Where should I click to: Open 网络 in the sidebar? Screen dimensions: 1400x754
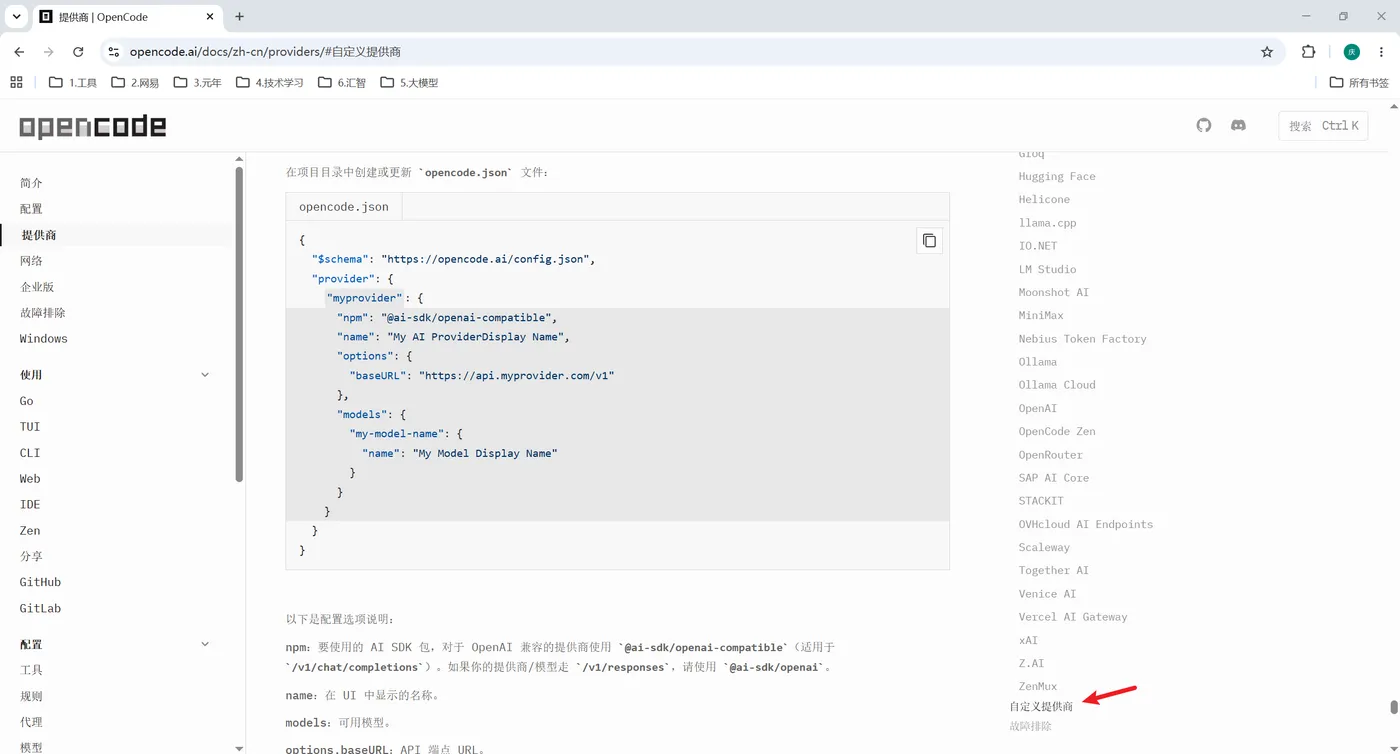coord(31,261)
